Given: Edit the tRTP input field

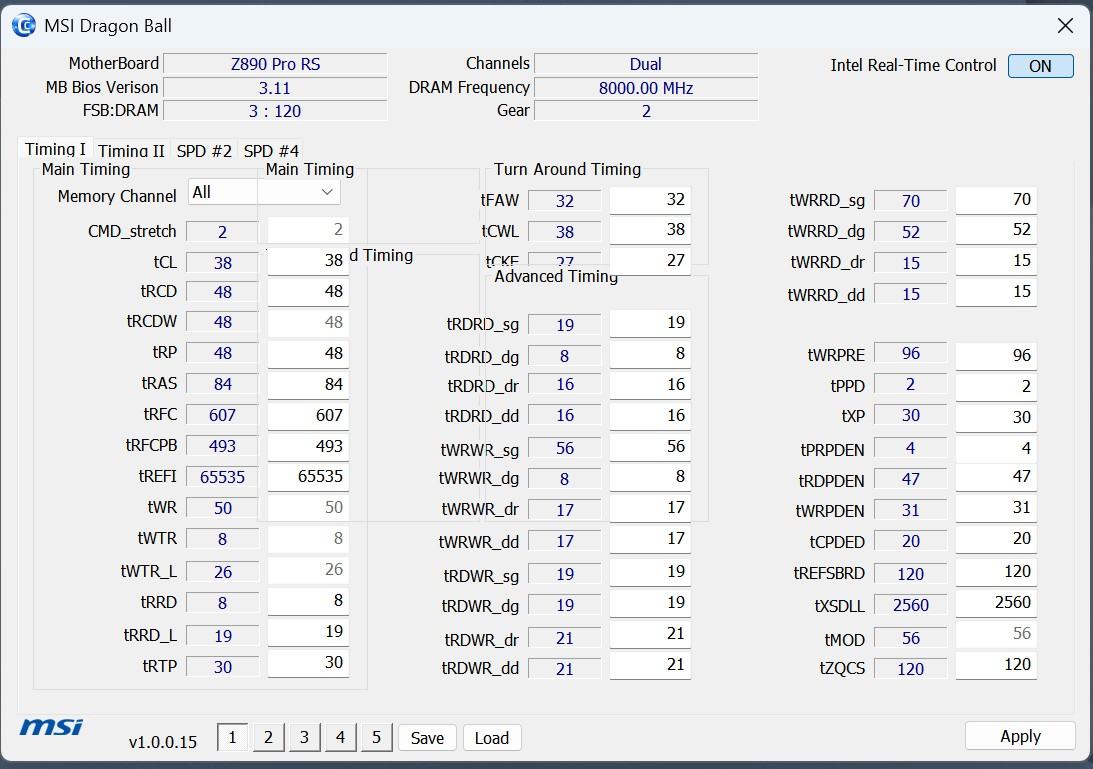Looking at the screenshot, I should click(308, 663).
